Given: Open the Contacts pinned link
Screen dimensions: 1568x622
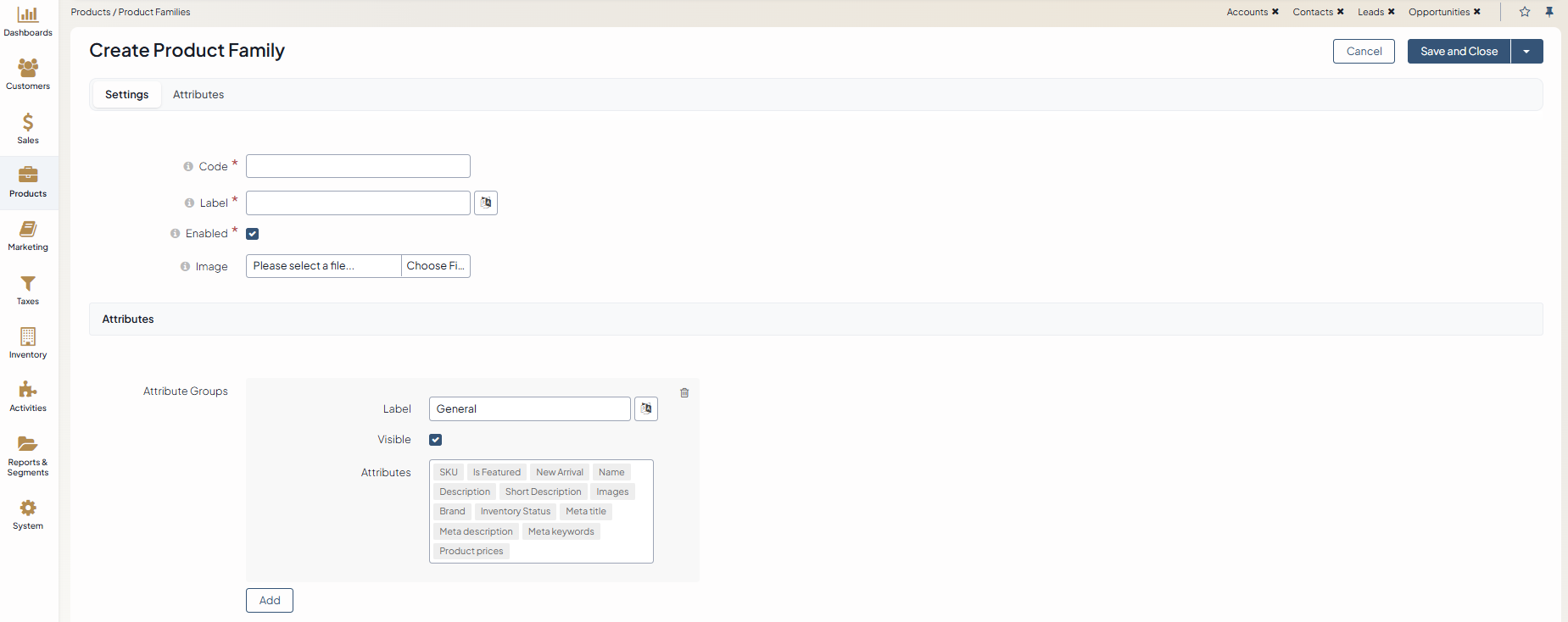Looking at the screenshot, I should point(1313,12).
